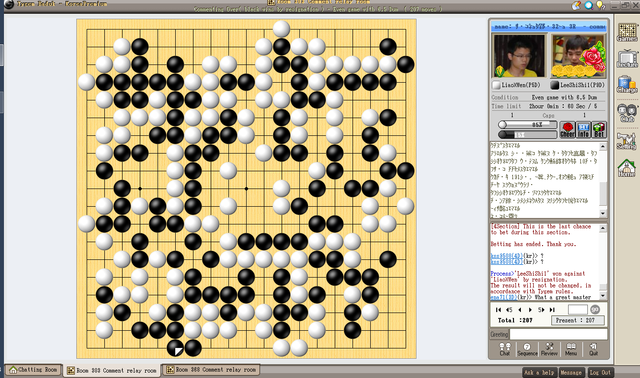Switch to the Chatting Room tab
Screen dimensions: 640x378
pos(33,370)
